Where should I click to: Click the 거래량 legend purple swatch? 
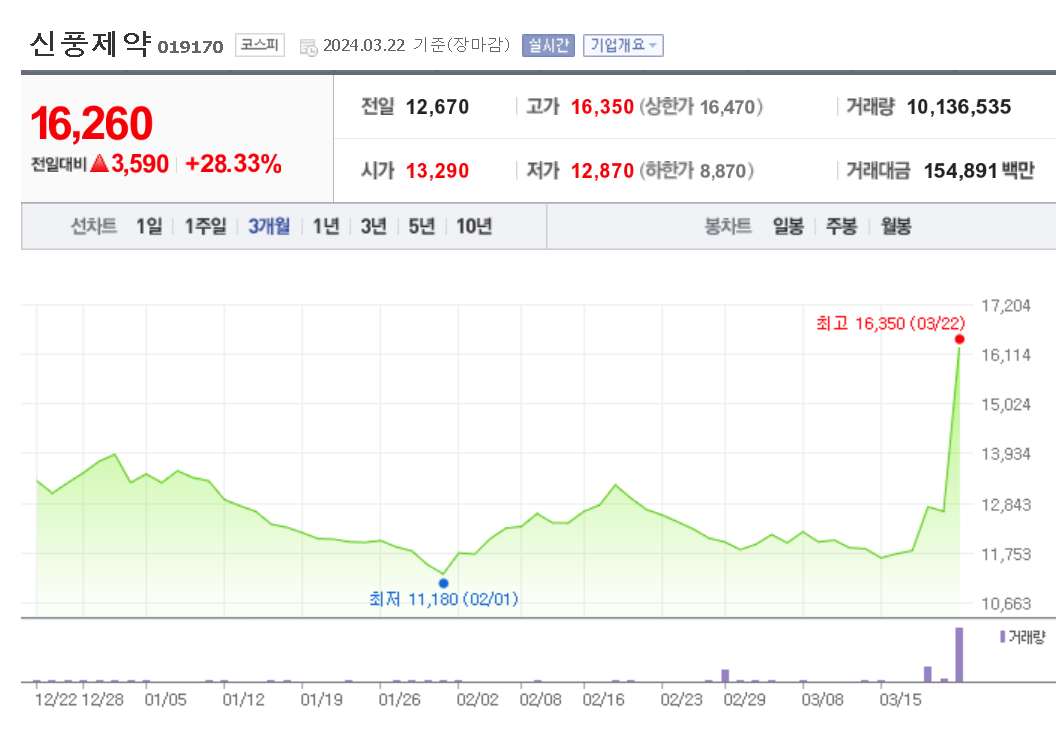1003,636
